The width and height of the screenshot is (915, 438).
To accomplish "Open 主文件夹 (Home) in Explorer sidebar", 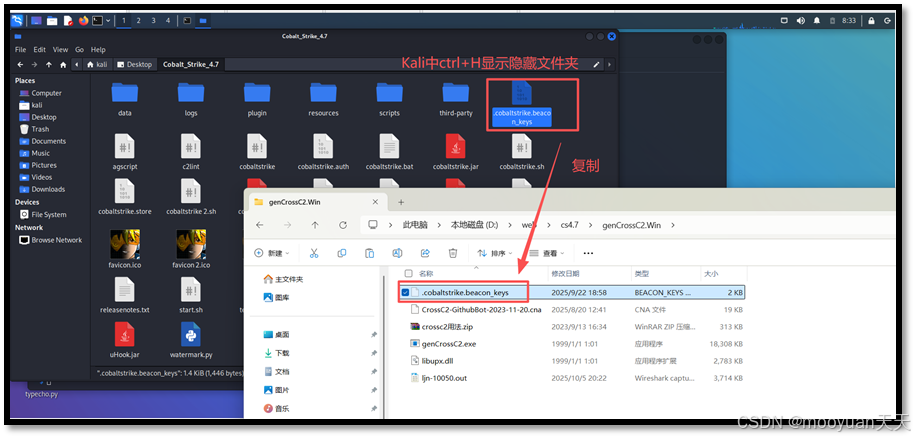I will pos(284,279).
